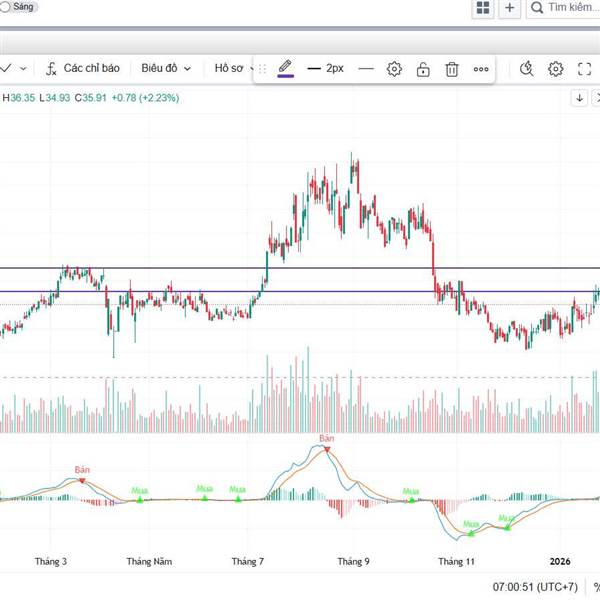Click the plus add button
600x600 pixels.
click(510, 8)
